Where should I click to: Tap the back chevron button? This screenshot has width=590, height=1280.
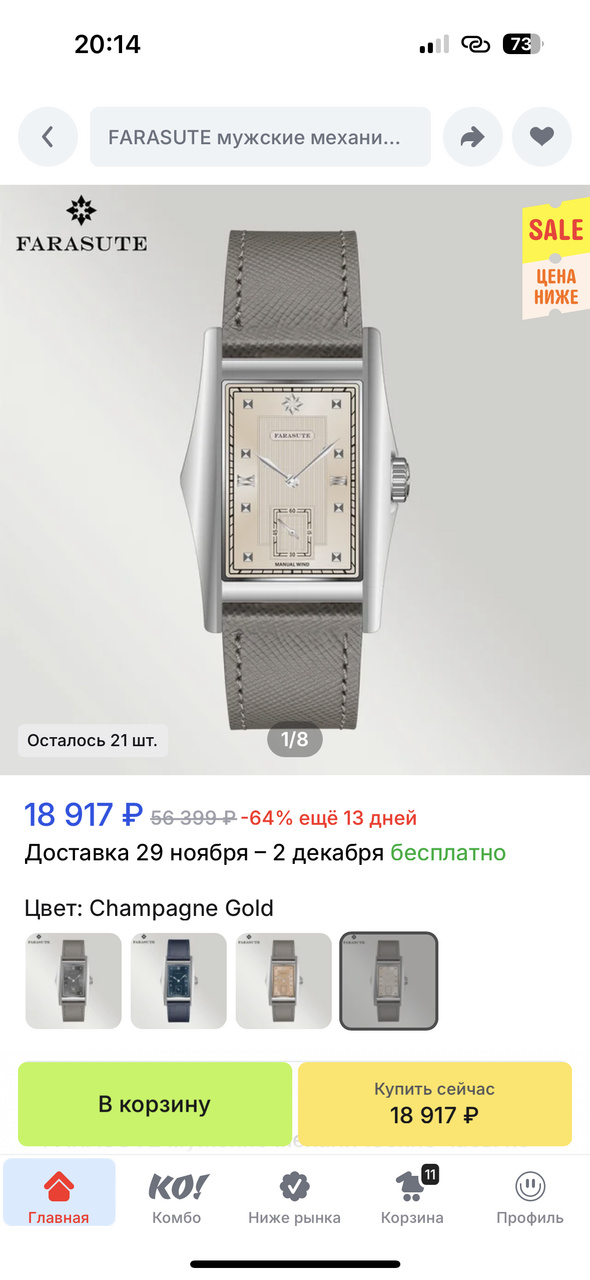point(47,137)
